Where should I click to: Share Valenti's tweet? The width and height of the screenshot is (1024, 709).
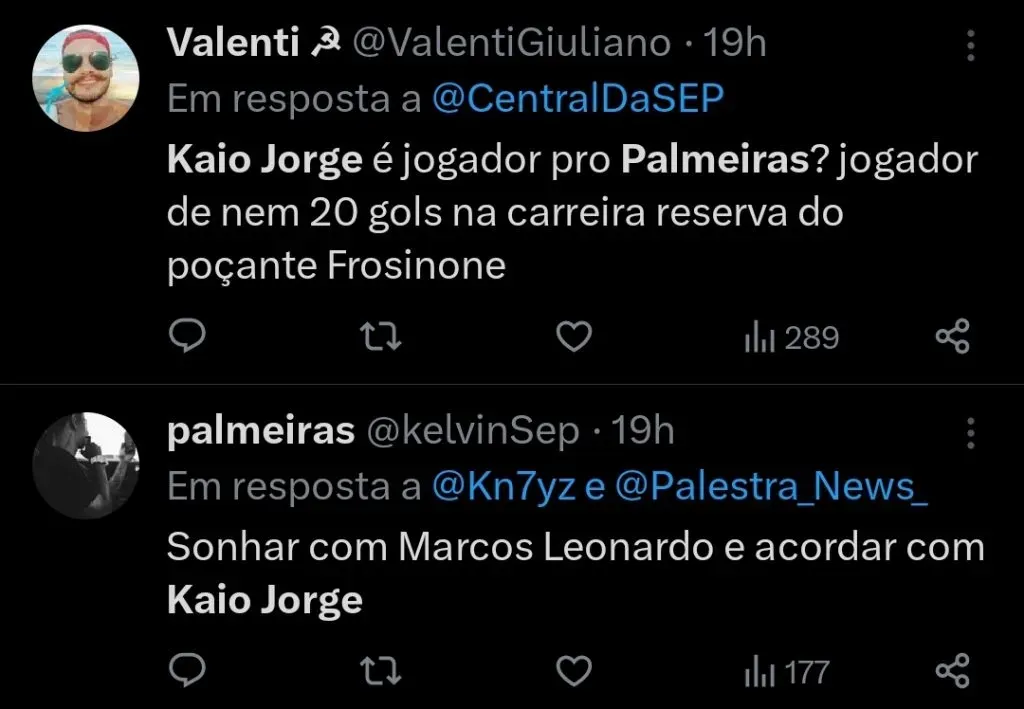[952, 337]
